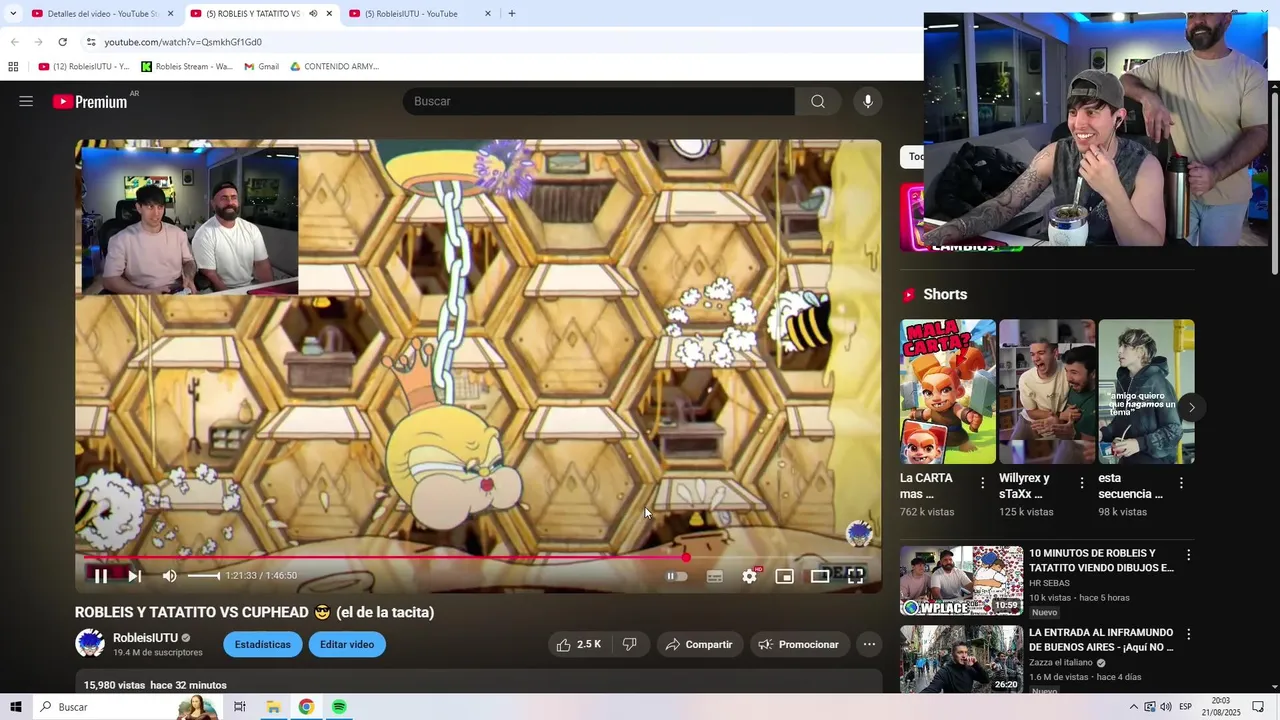1280x720 pixels.
Task: Open Task View in the taskbar
Action: point(240,707)
